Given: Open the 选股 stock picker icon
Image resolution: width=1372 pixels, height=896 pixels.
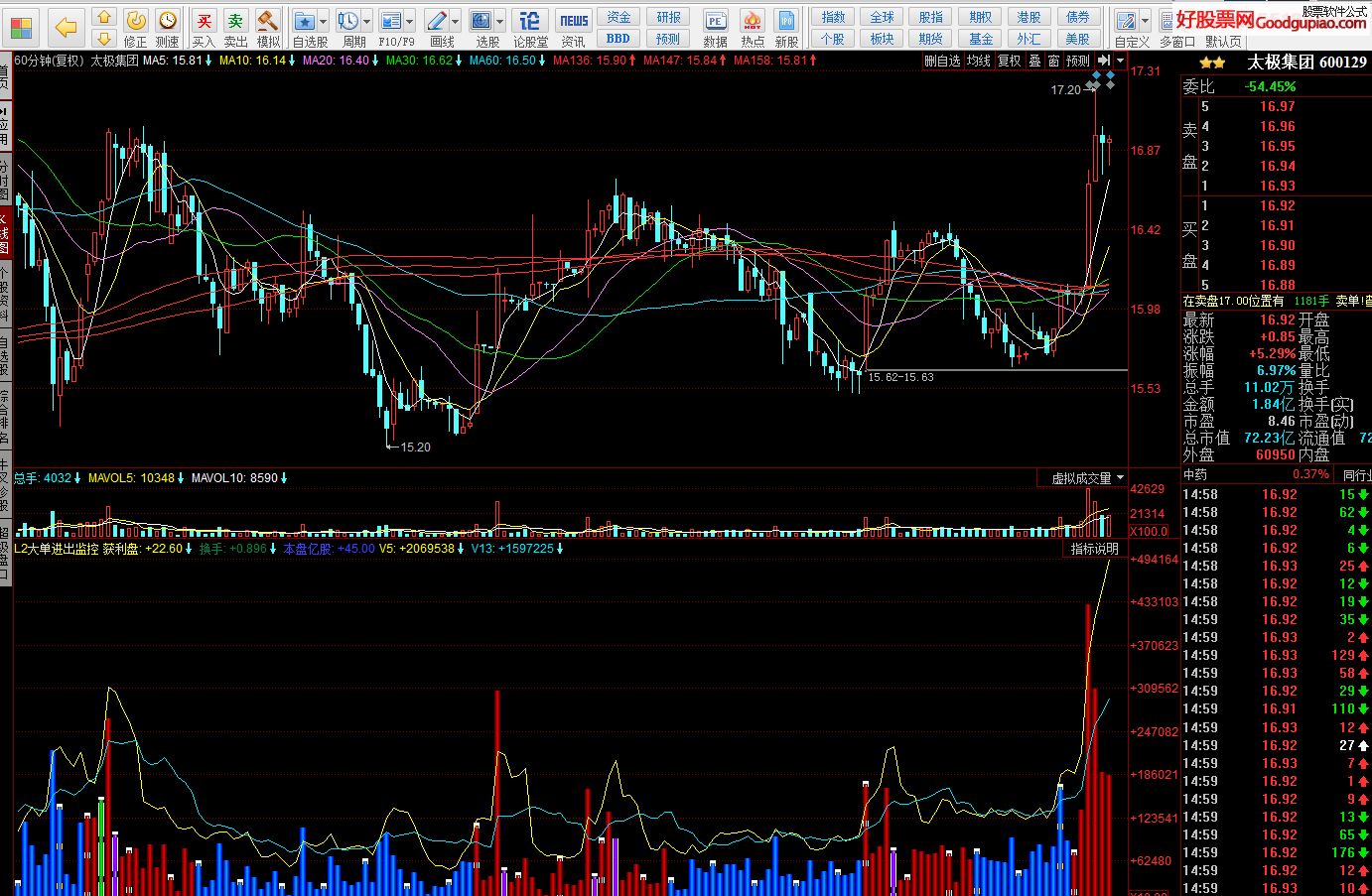Looking at the screenshot, I should click(x=481, y=21).
